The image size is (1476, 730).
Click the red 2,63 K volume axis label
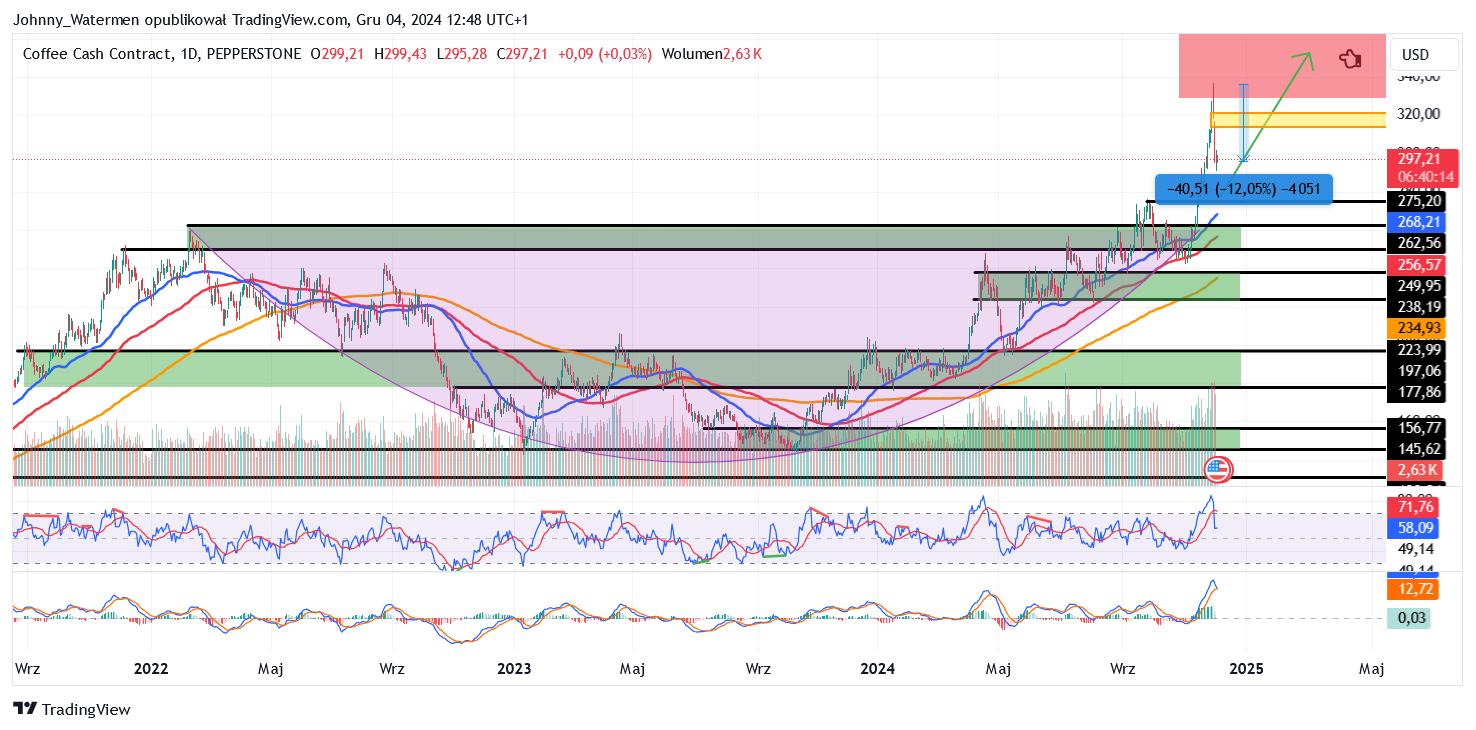(x=1416, y=470)
